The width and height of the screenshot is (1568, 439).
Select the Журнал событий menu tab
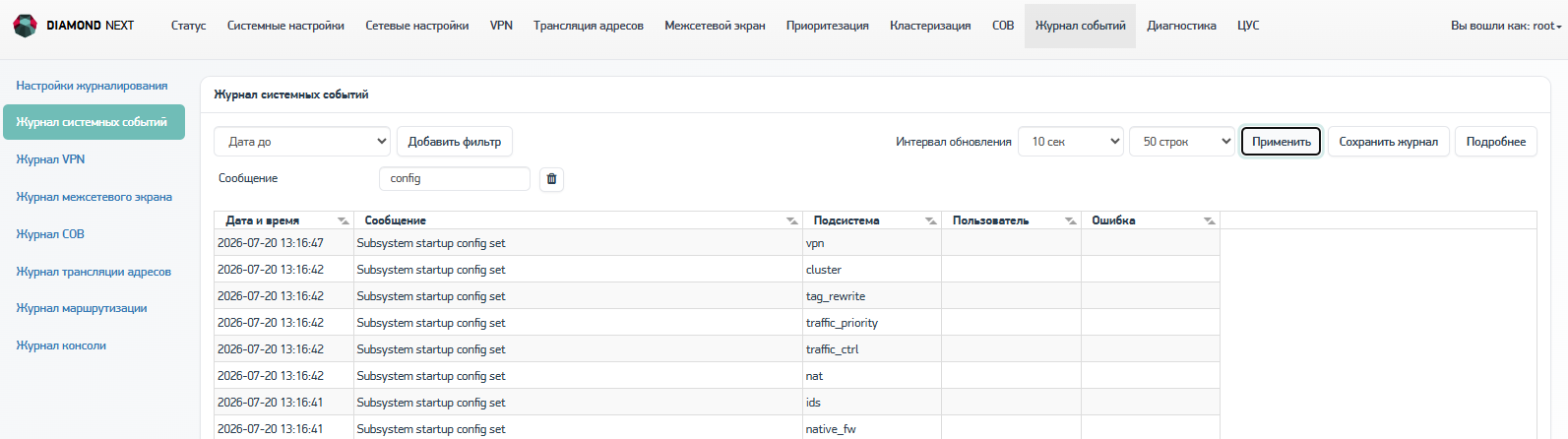point(1080,26)
